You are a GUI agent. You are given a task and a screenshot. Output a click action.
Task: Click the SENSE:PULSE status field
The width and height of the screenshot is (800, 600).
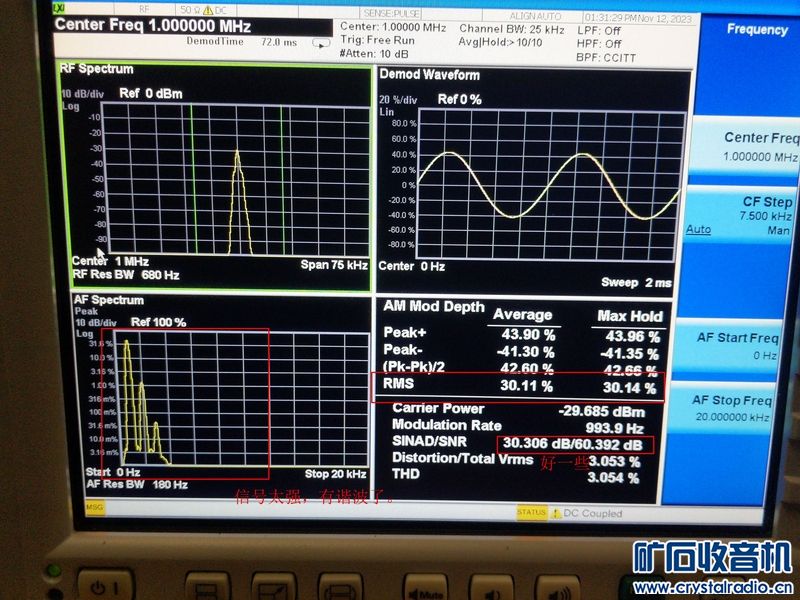pos(392,13)
